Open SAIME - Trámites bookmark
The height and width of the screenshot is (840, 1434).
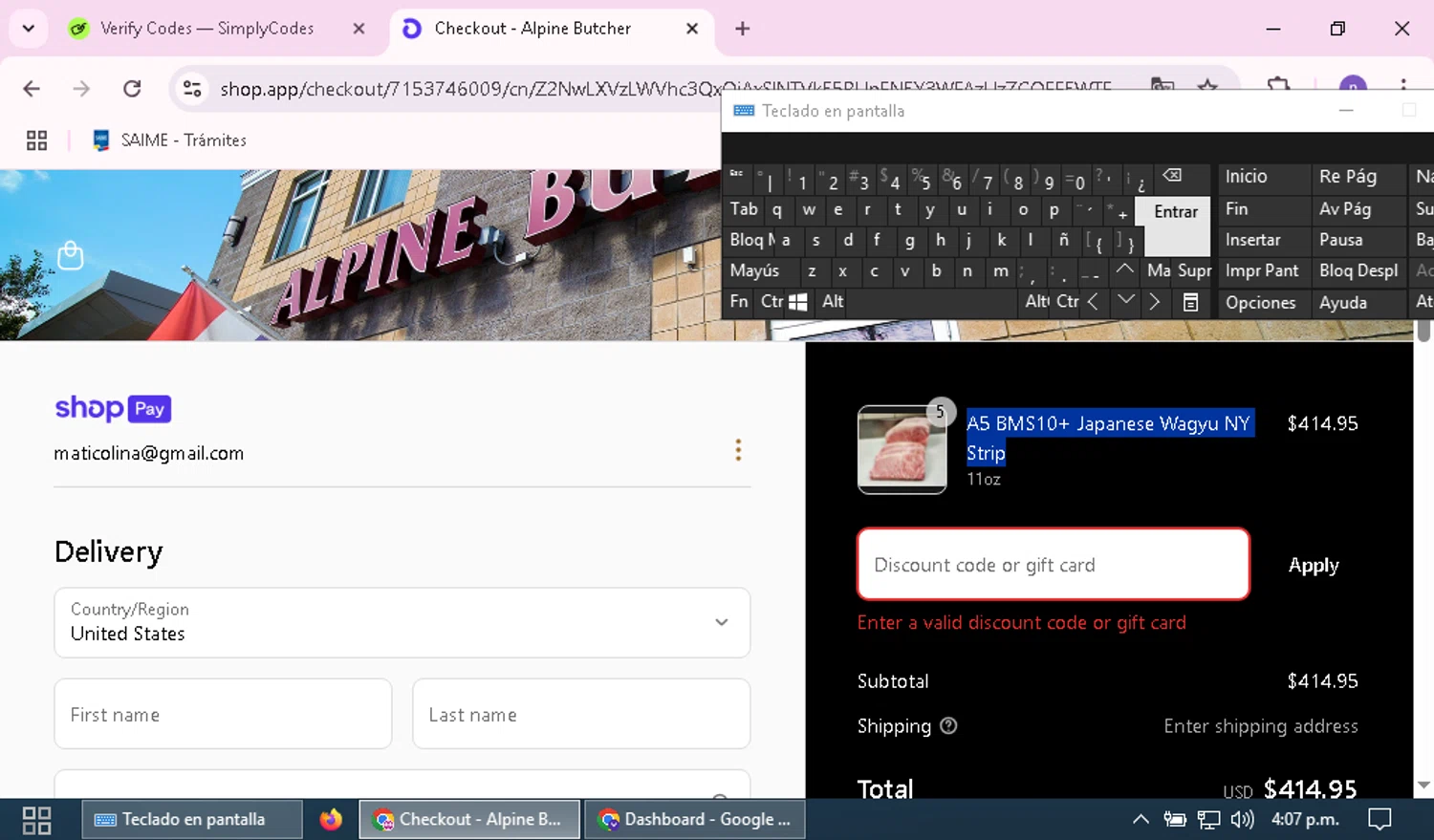[170, 140]
